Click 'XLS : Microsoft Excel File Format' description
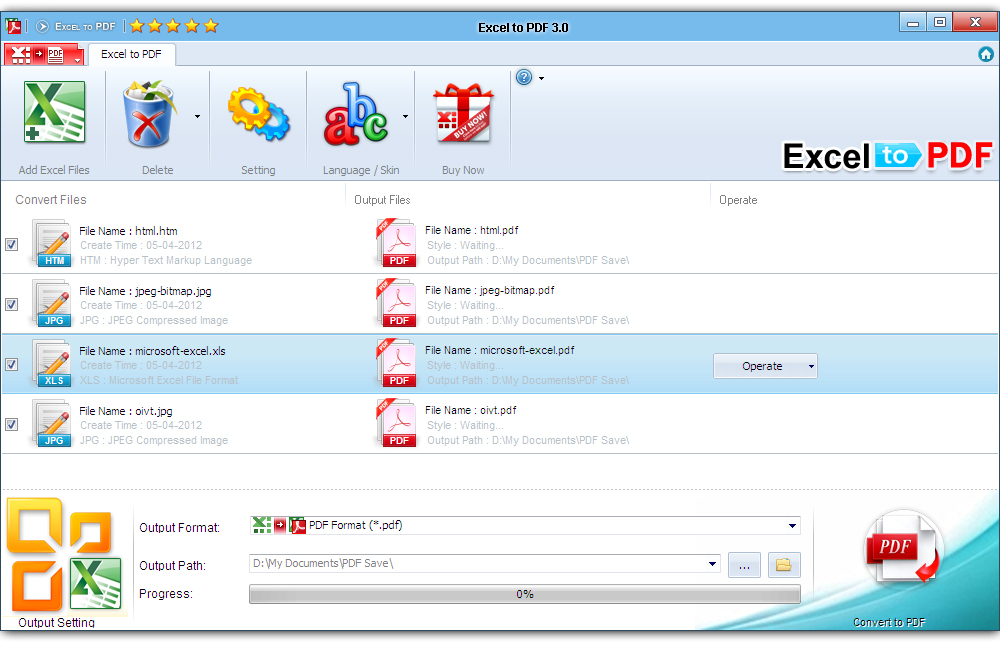Screen dimensions: 1000x650 159,380
